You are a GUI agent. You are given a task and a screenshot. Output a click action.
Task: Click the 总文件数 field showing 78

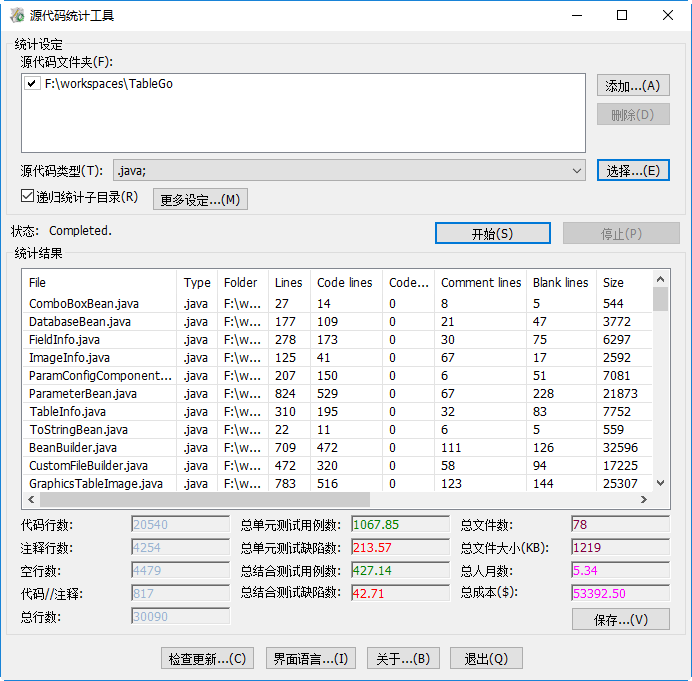pyautogui.click(x=621, y=524)
